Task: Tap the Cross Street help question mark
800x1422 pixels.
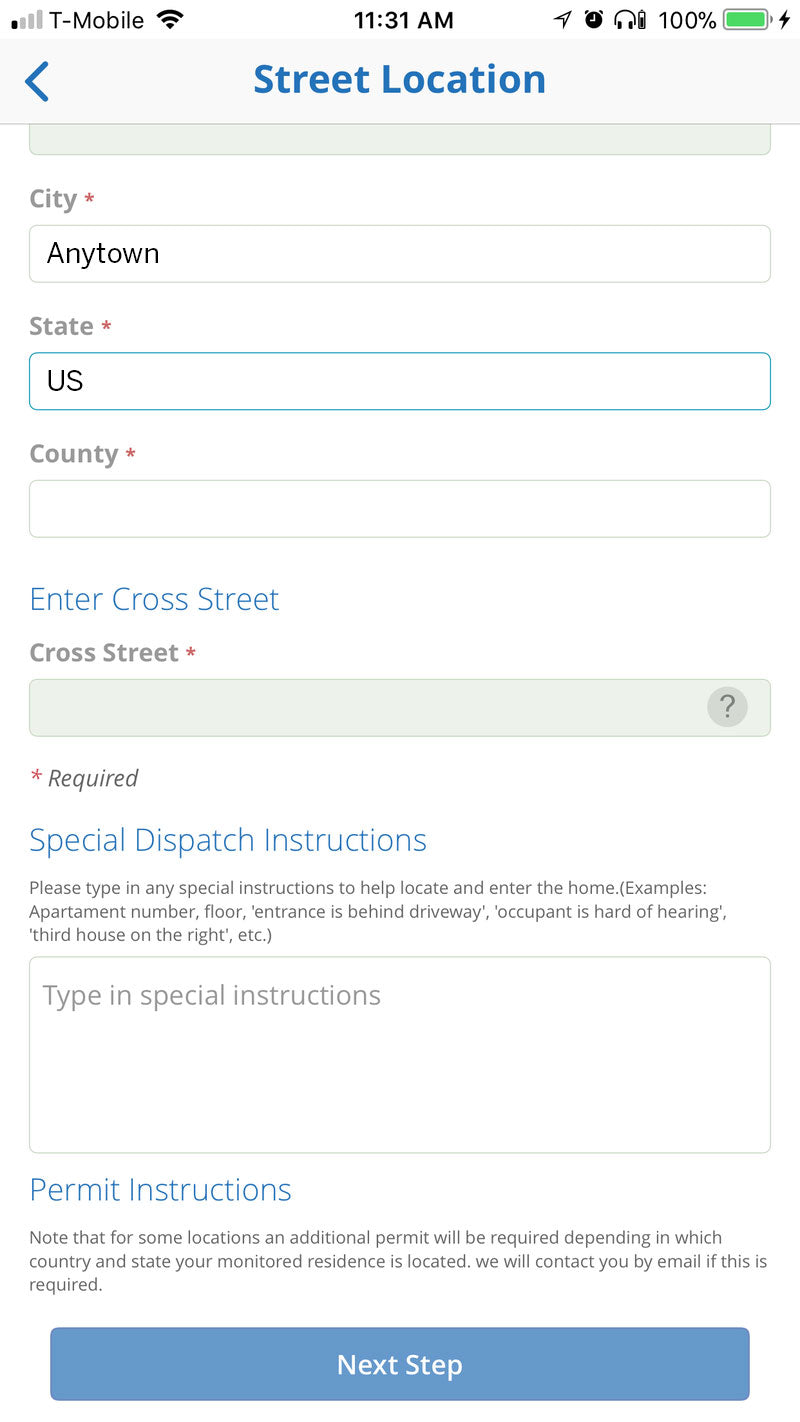Action: [727, 707]
